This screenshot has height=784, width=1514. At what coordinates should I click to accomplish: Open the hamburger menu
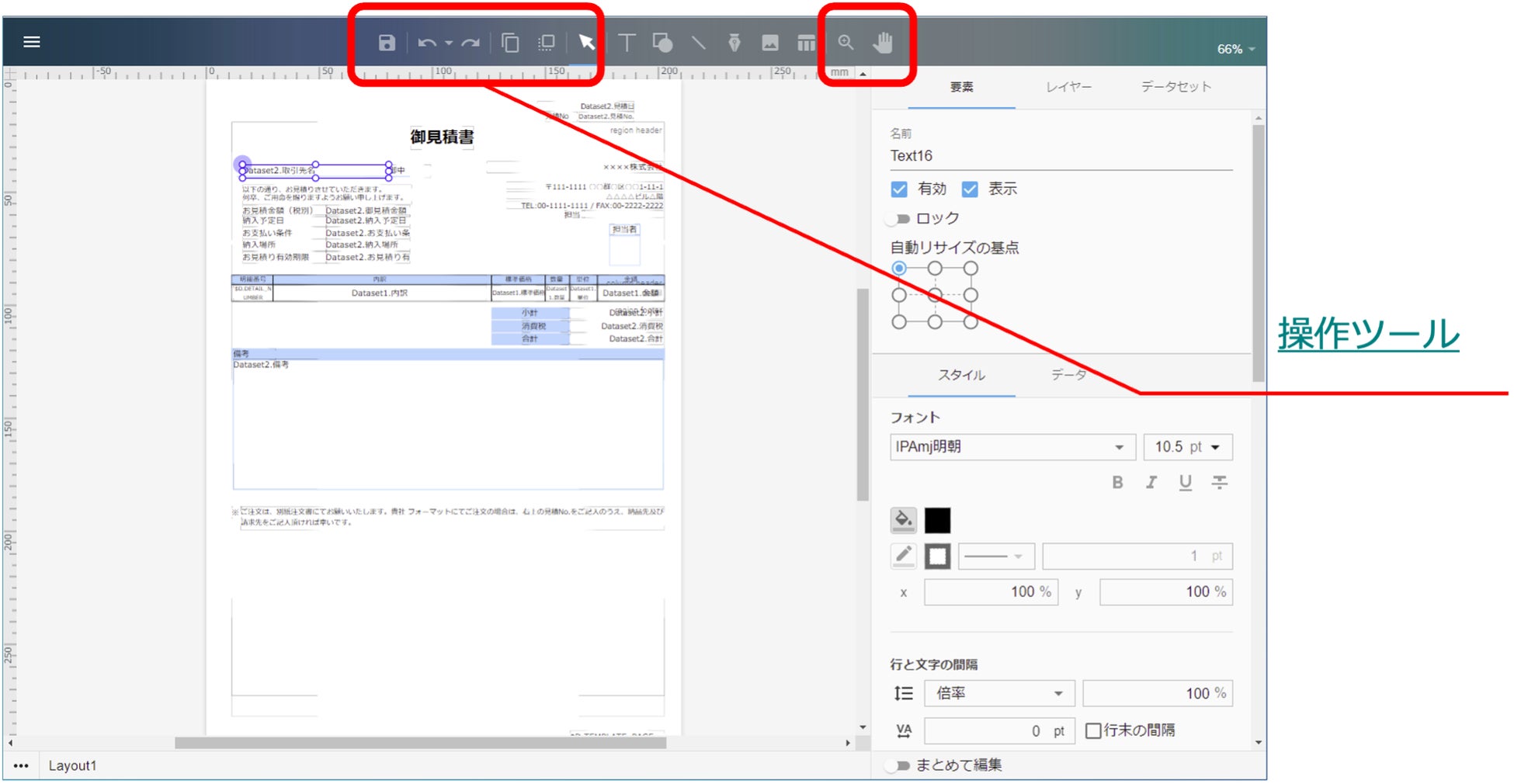click(x=32, y=42)
